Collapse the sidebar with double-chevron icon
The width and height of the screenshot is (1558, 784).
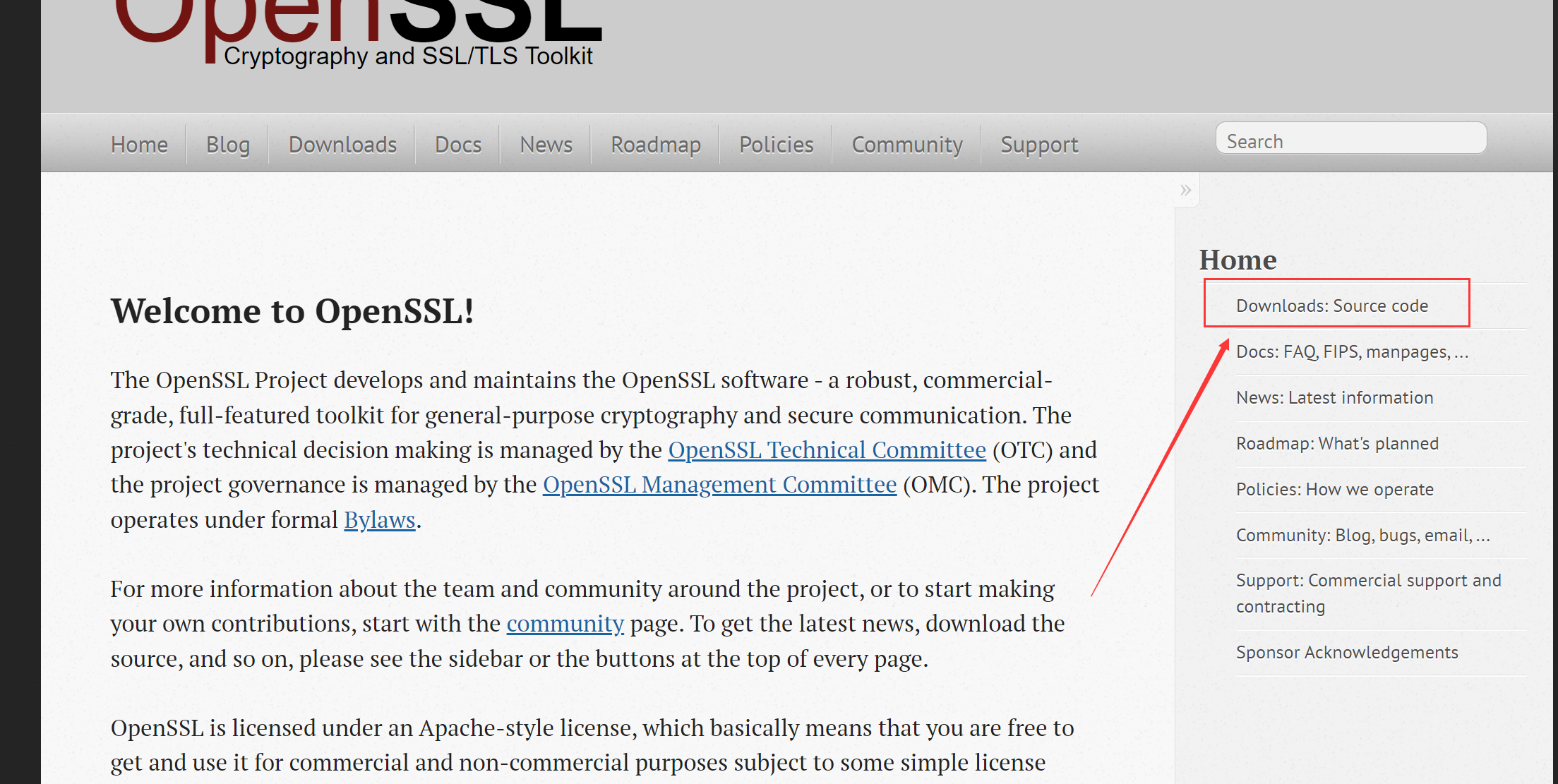[1185, 190]
